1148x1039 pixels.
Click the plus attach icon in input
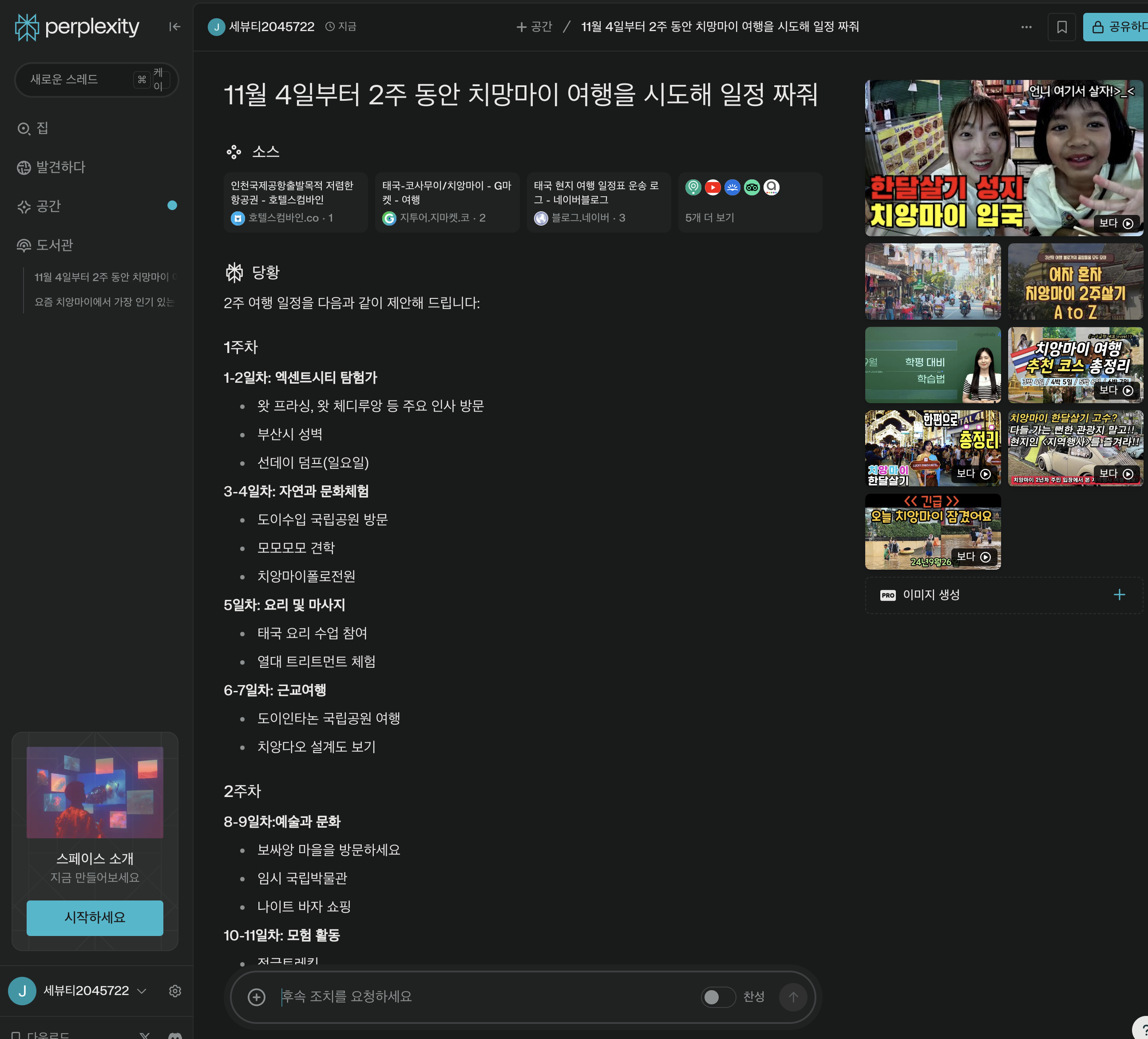256,997
